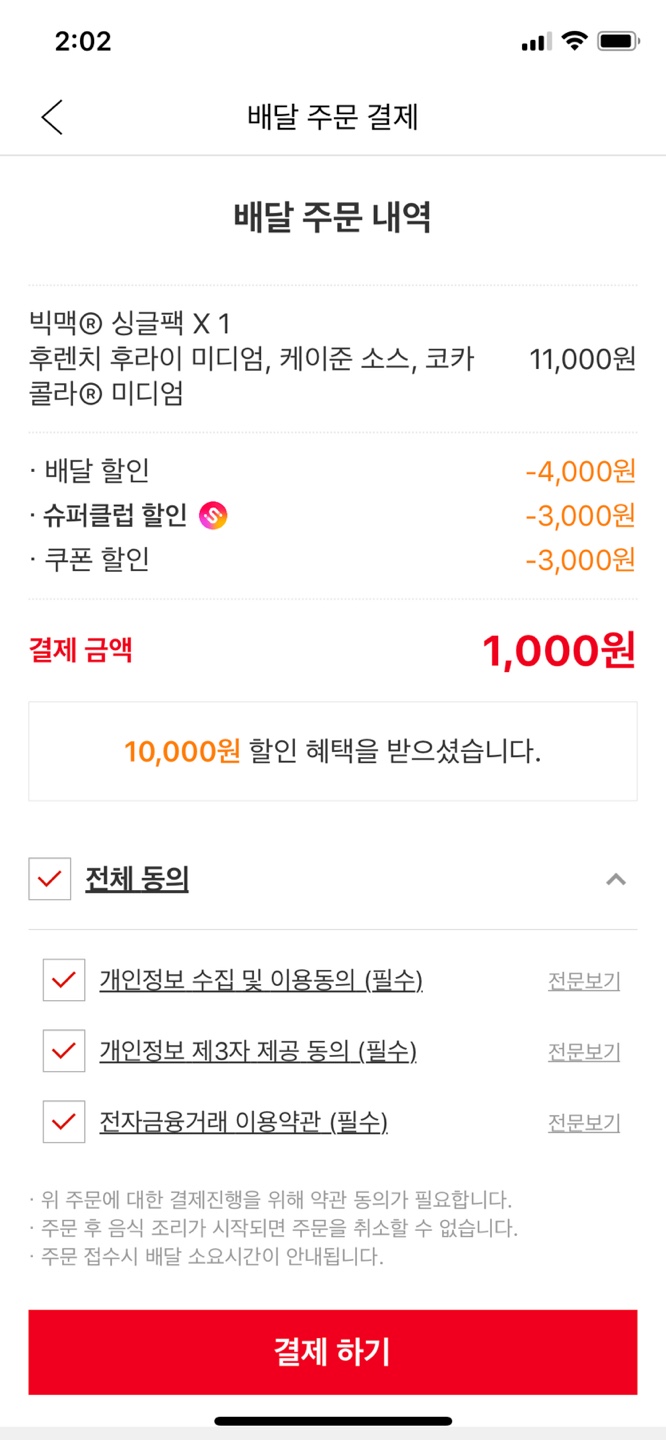666x1440 pixels.
Task: Uncheck 개인정보 제3자 제공 동의 checkbox
Action: pos(64,1051)
